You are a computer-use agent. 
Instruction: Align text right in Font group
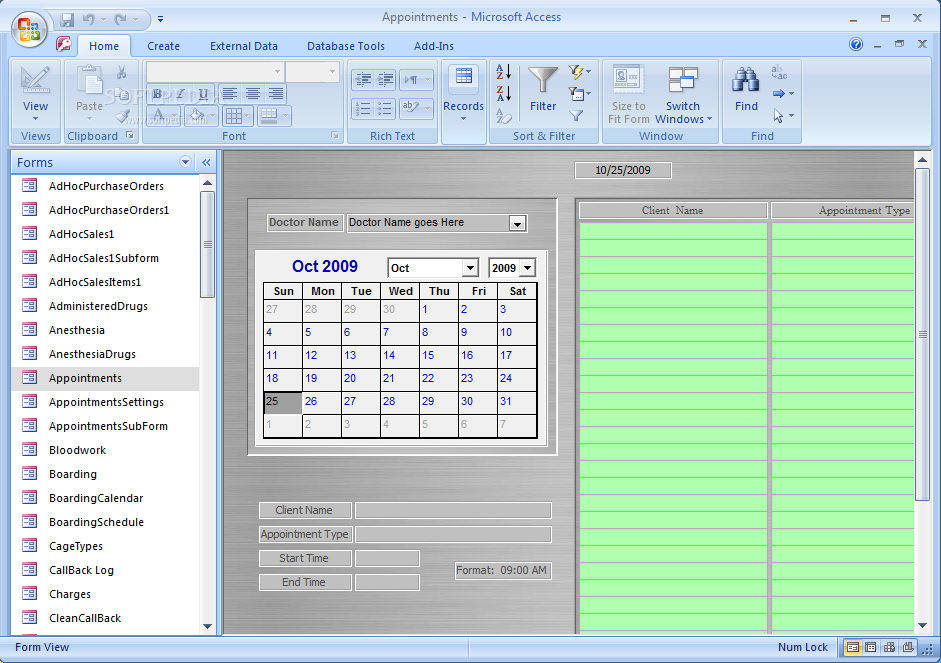[x=275, y=94]
